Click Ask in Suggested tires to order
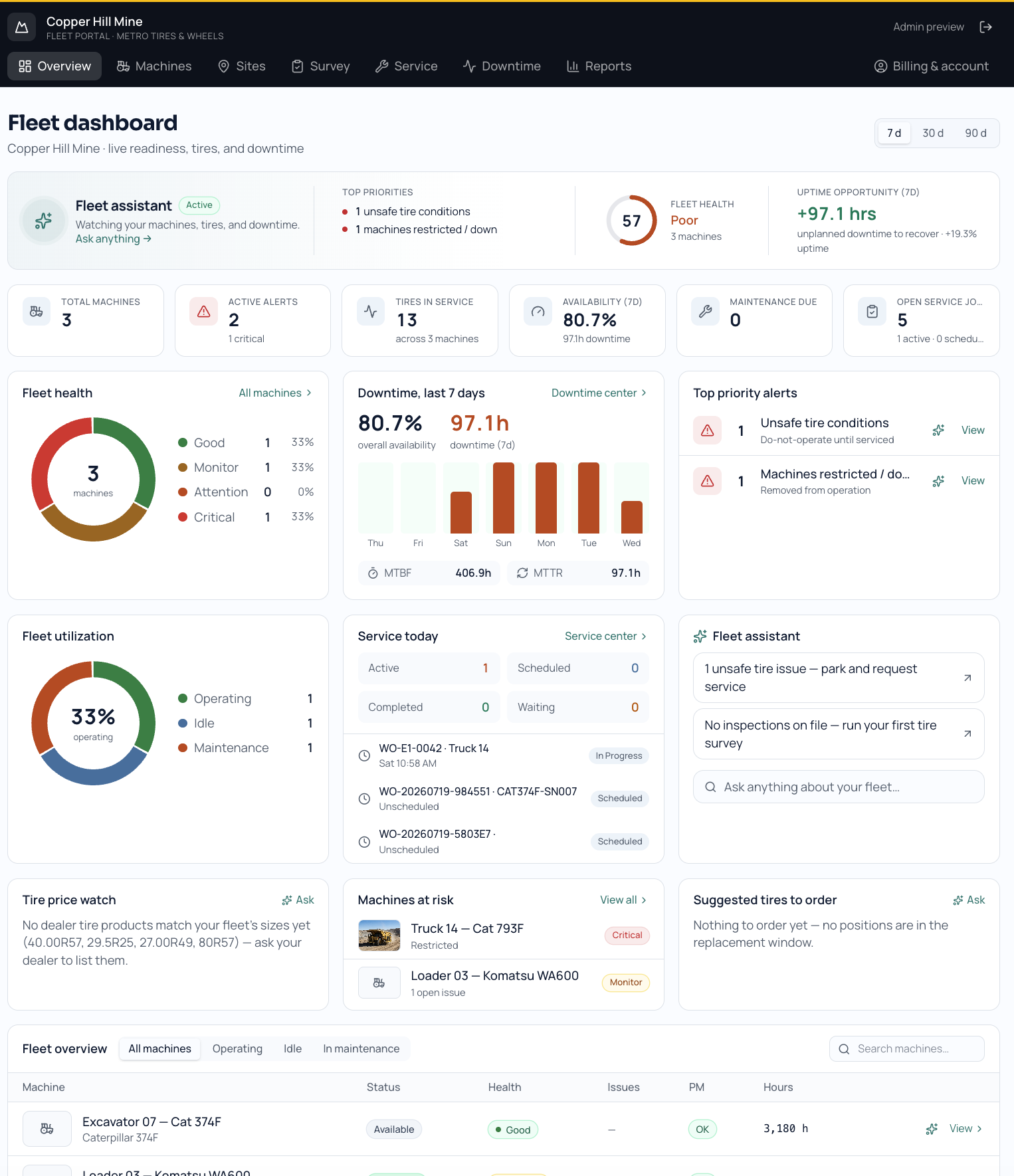This screenshot has width=1014, height=1176. click(969, 900)
